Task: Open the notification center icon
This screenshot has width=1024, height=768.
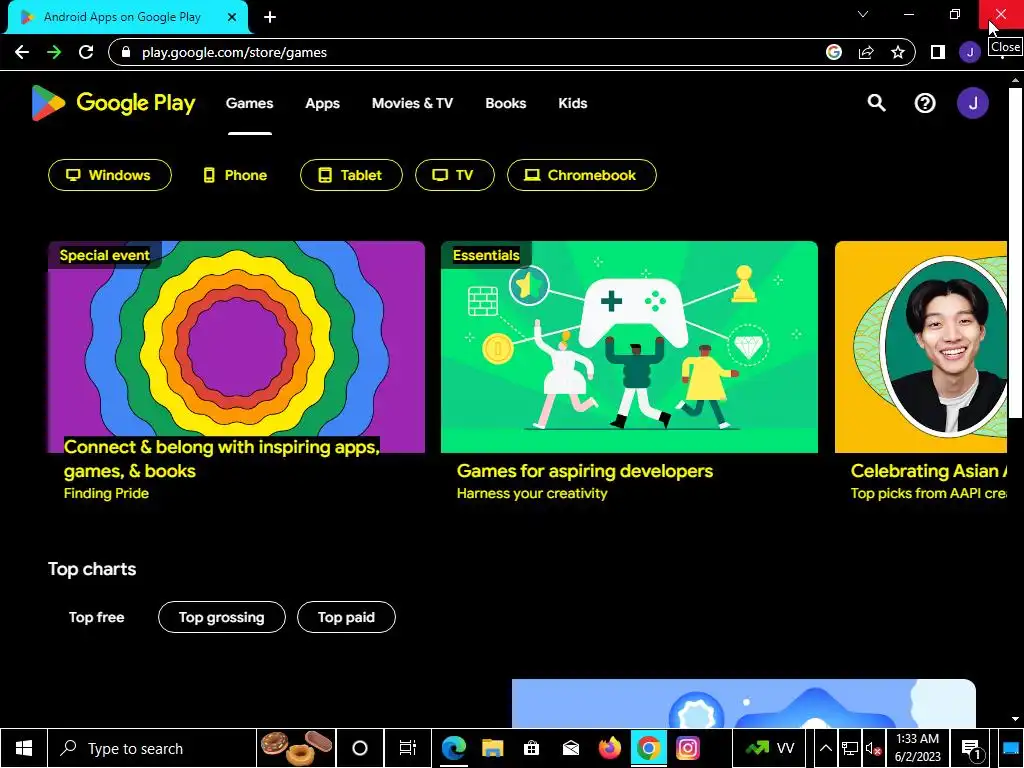Action: pos(972,749)
